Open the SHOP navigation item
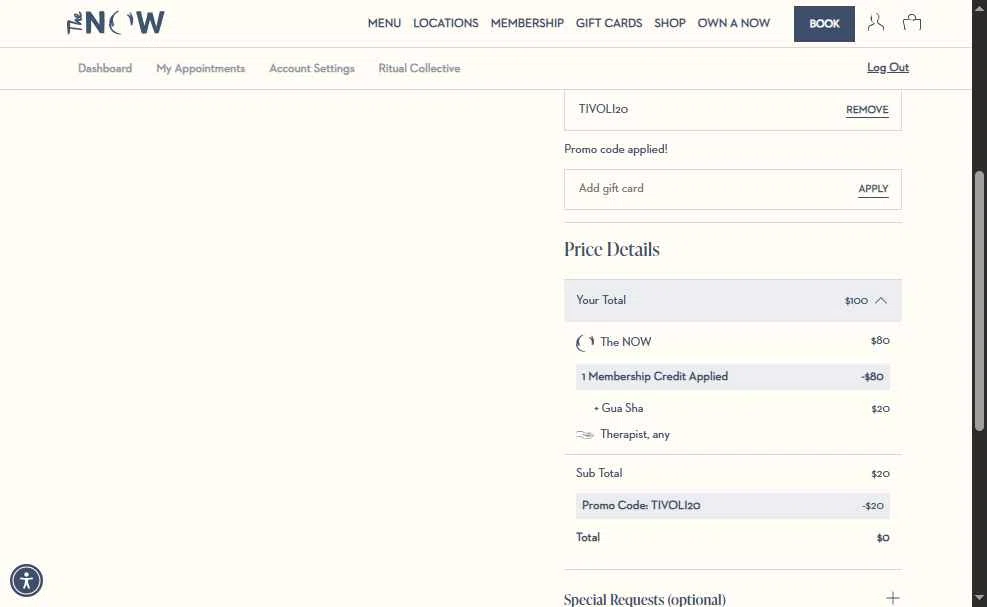This screenshot has height=607, width=987. (x=670, y=23)
